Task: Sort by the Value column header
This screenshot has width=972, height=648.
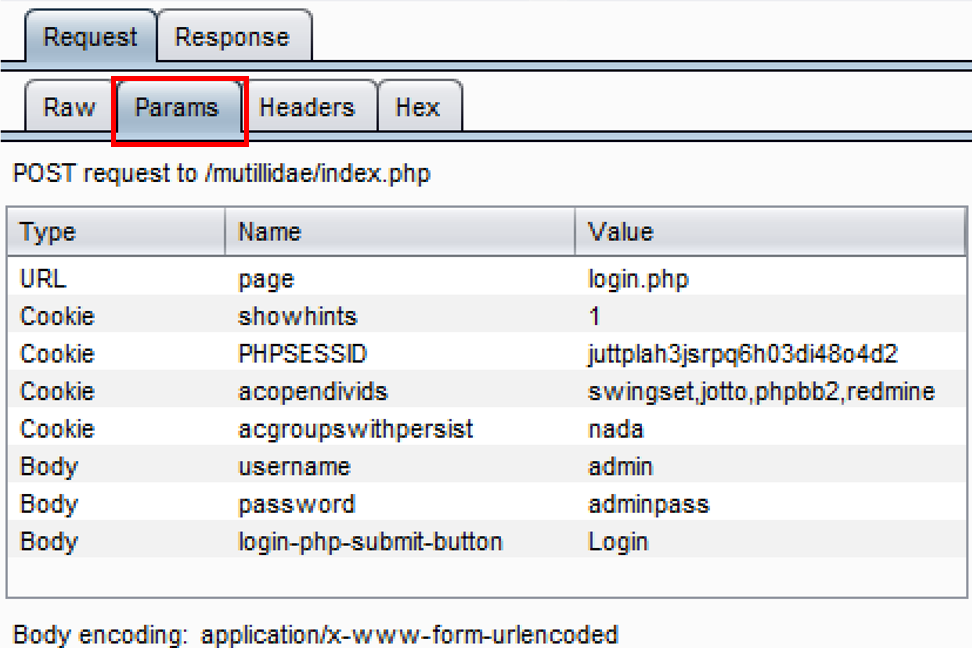Action: (x=771, y=231)
